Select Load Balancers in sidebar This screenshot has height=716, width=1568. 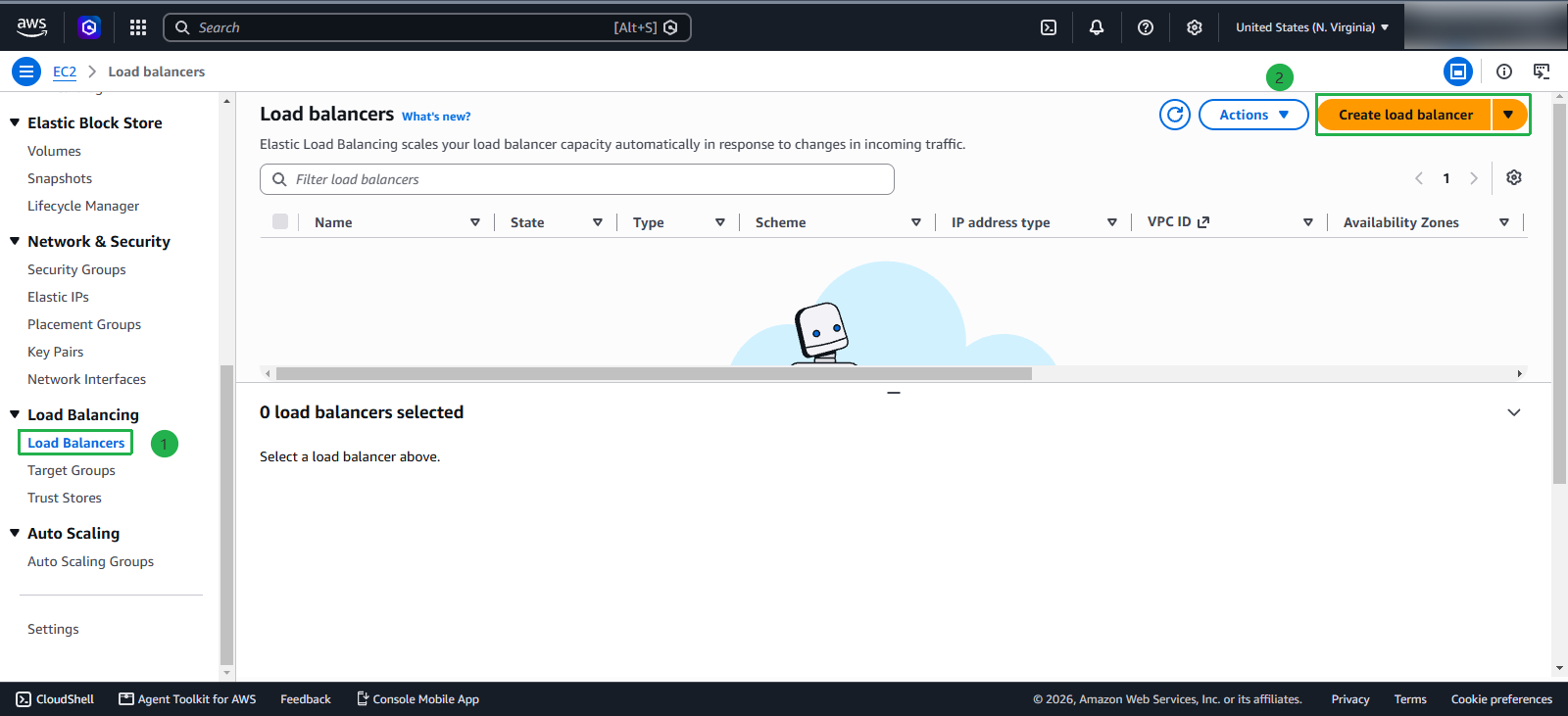pyautogui.click(x=75, y=443)
